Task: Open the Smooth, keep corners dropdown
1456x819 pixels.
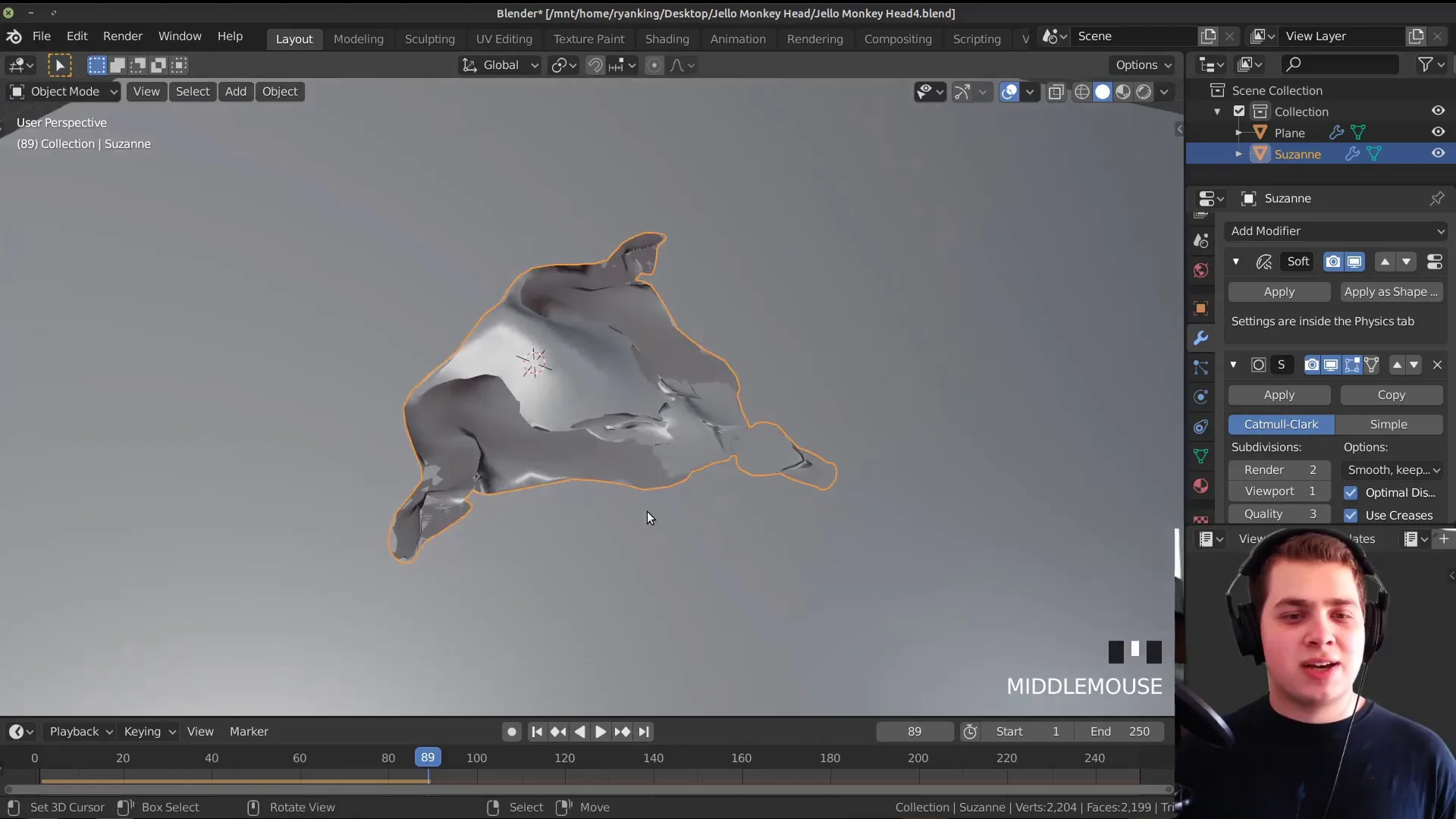Action: tap(1392, 470)
